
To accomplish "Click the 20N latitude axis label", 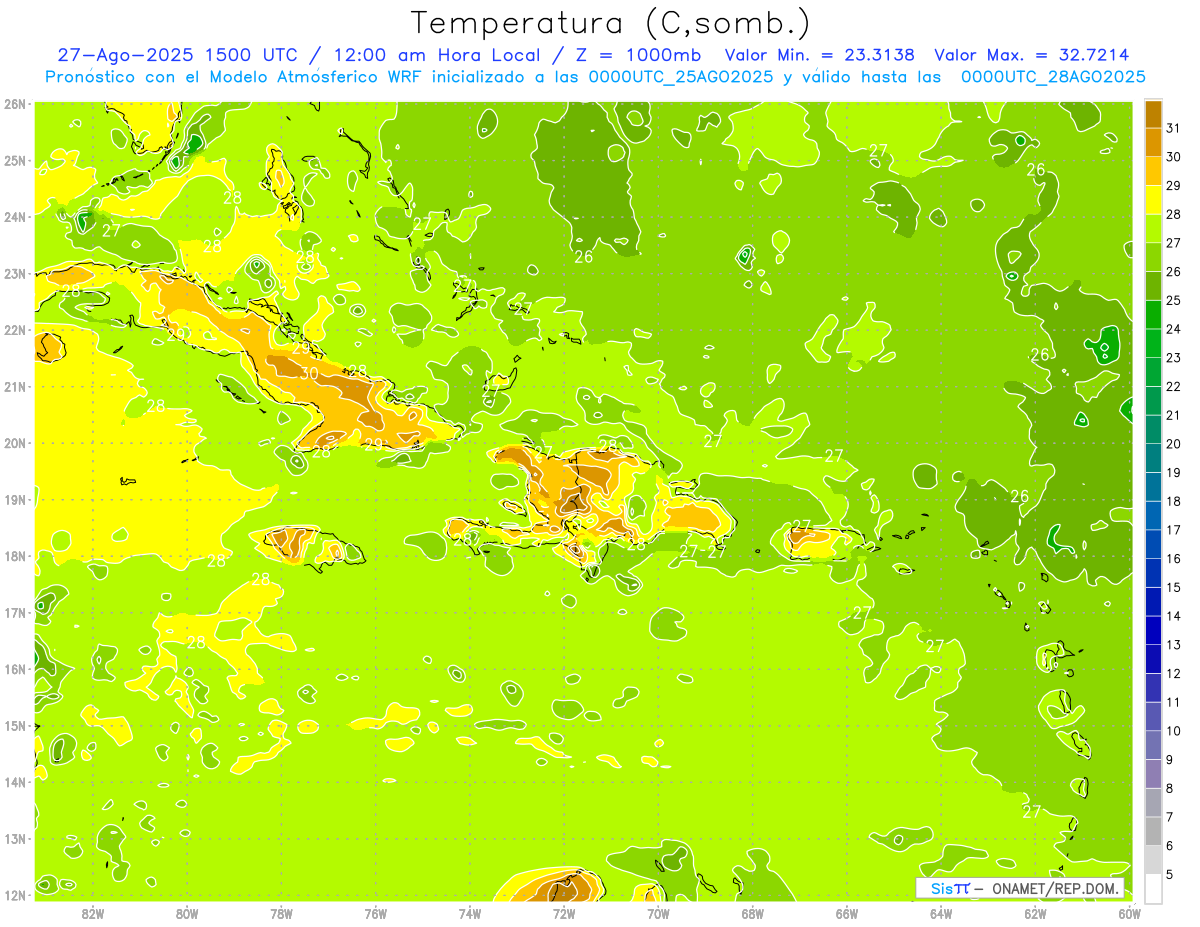I will click(x=15, y=443).
